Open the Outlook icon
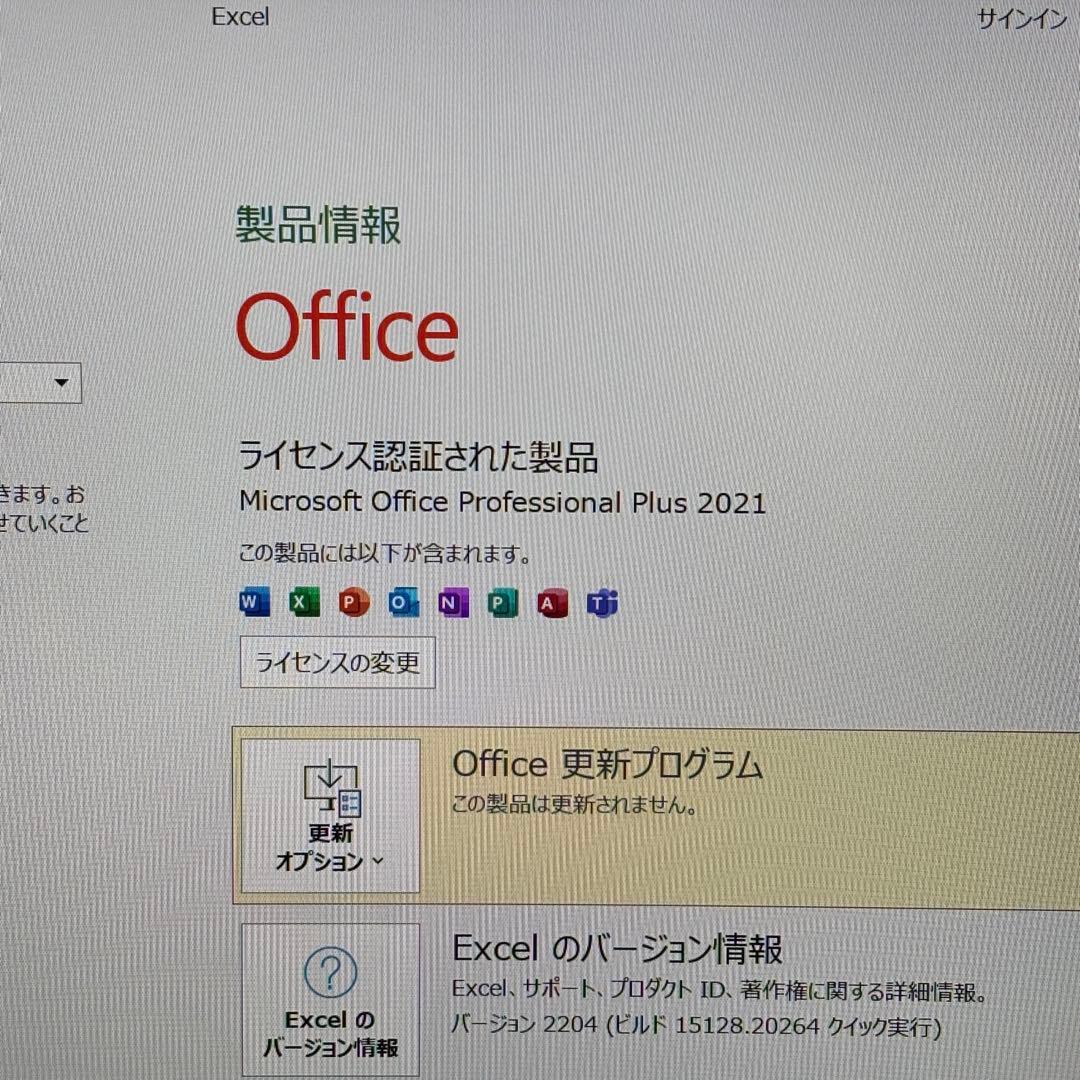The image size is (1080, 1080). [403, 602]
